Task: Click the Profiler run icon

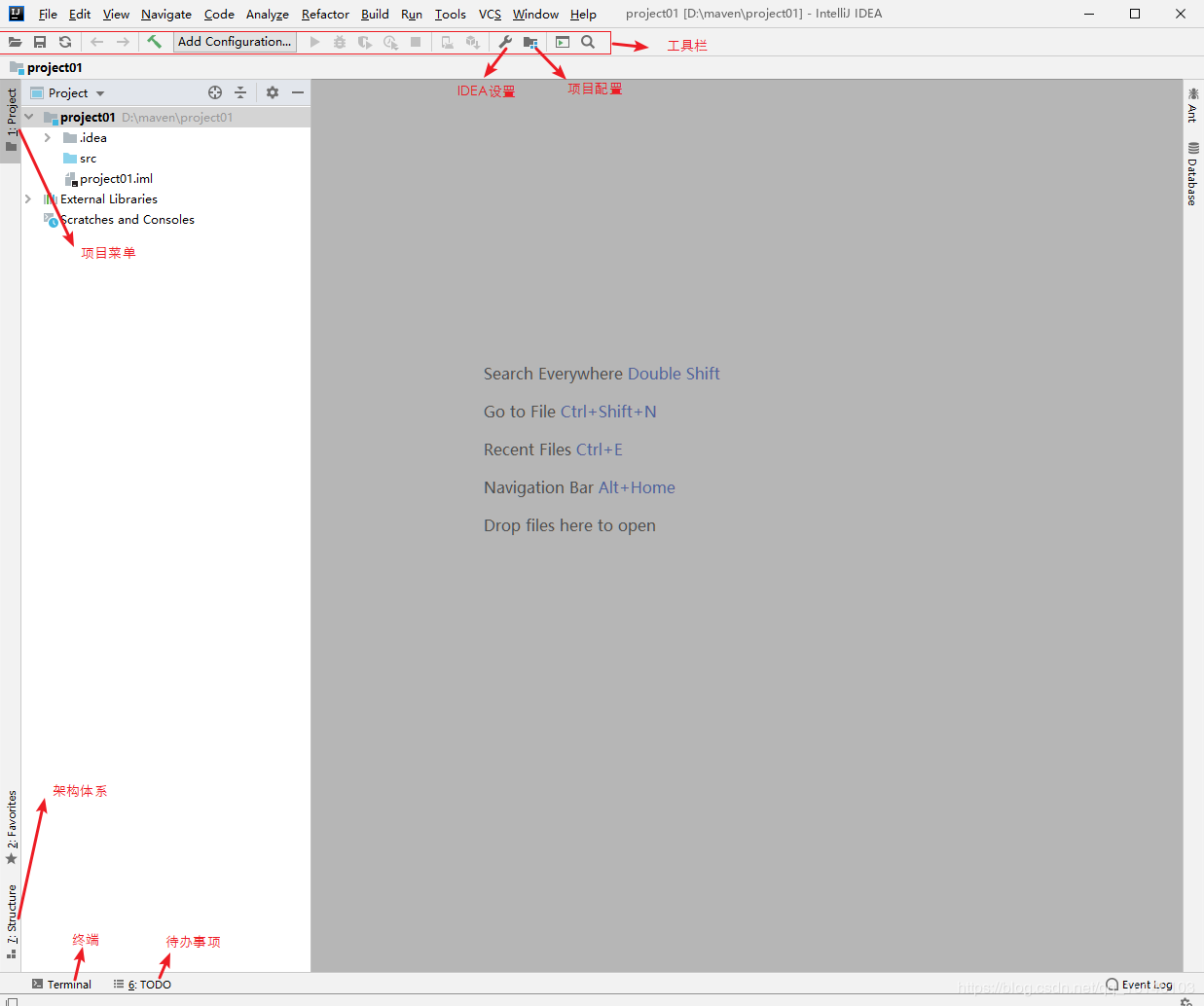Action: coord(390,42)
